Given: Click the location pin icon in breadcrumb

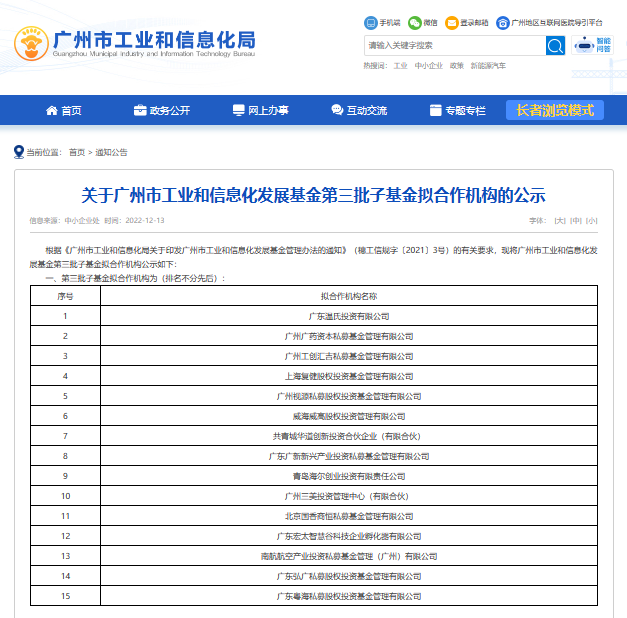Looking at the screenshot, I should click(19, 152).
